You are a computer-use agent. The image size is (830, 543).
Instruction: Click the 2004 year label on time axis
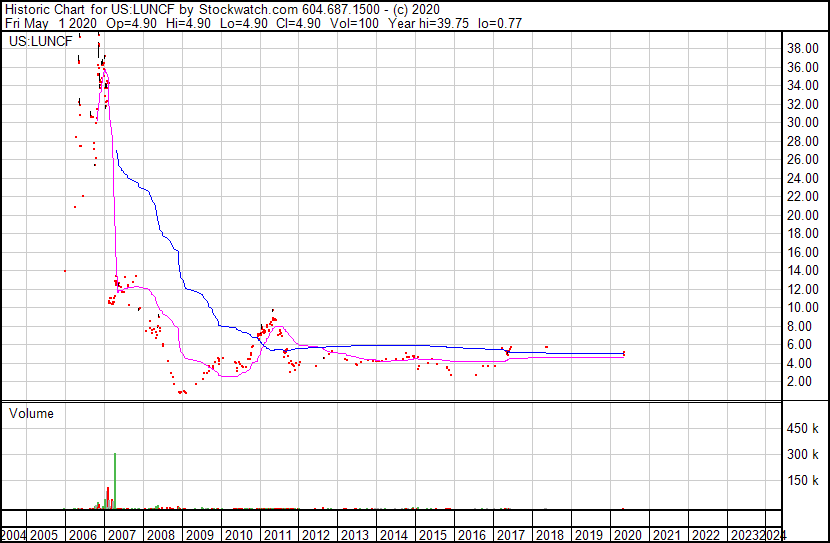(15, 535)
